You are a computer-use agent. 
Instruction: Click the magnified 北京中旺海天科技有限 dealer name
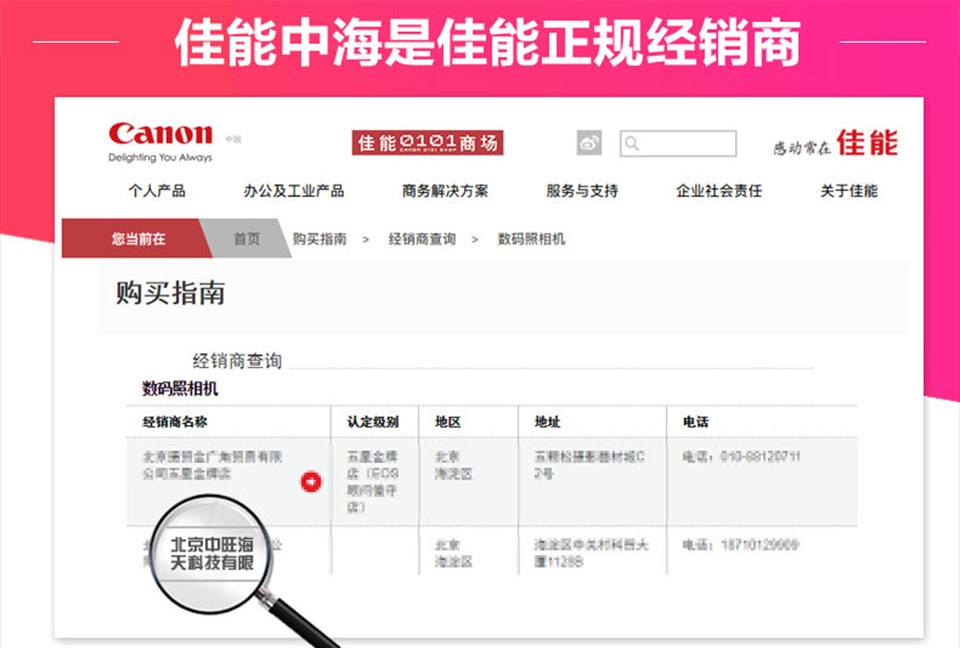click(x=212, y=553)
